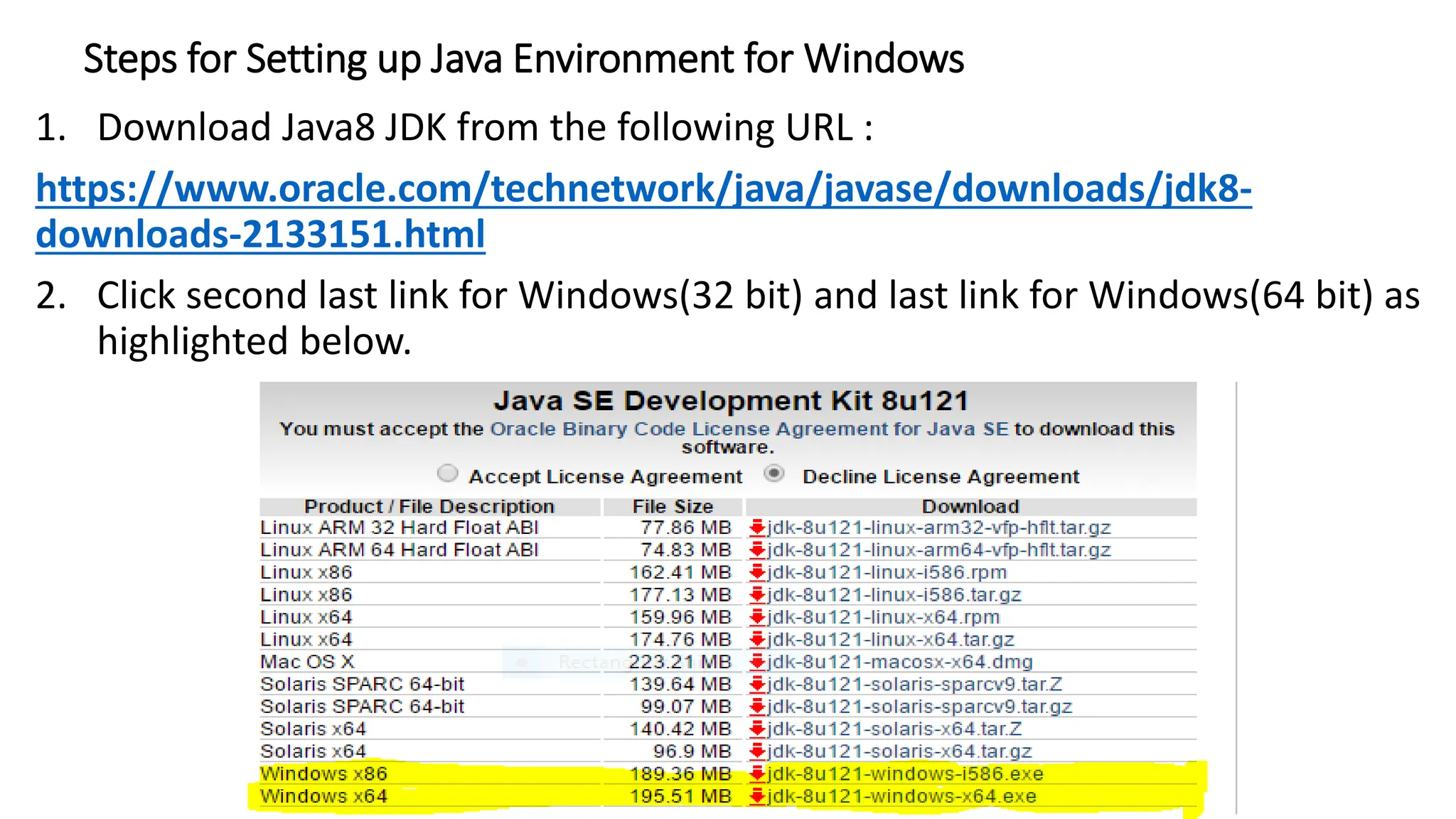Image resolution: width=1456 pixels, height=819 pixels.
Task: Download jdk-8u121-linux-x64.tar.gz file link
Action: tap(891, 639)
